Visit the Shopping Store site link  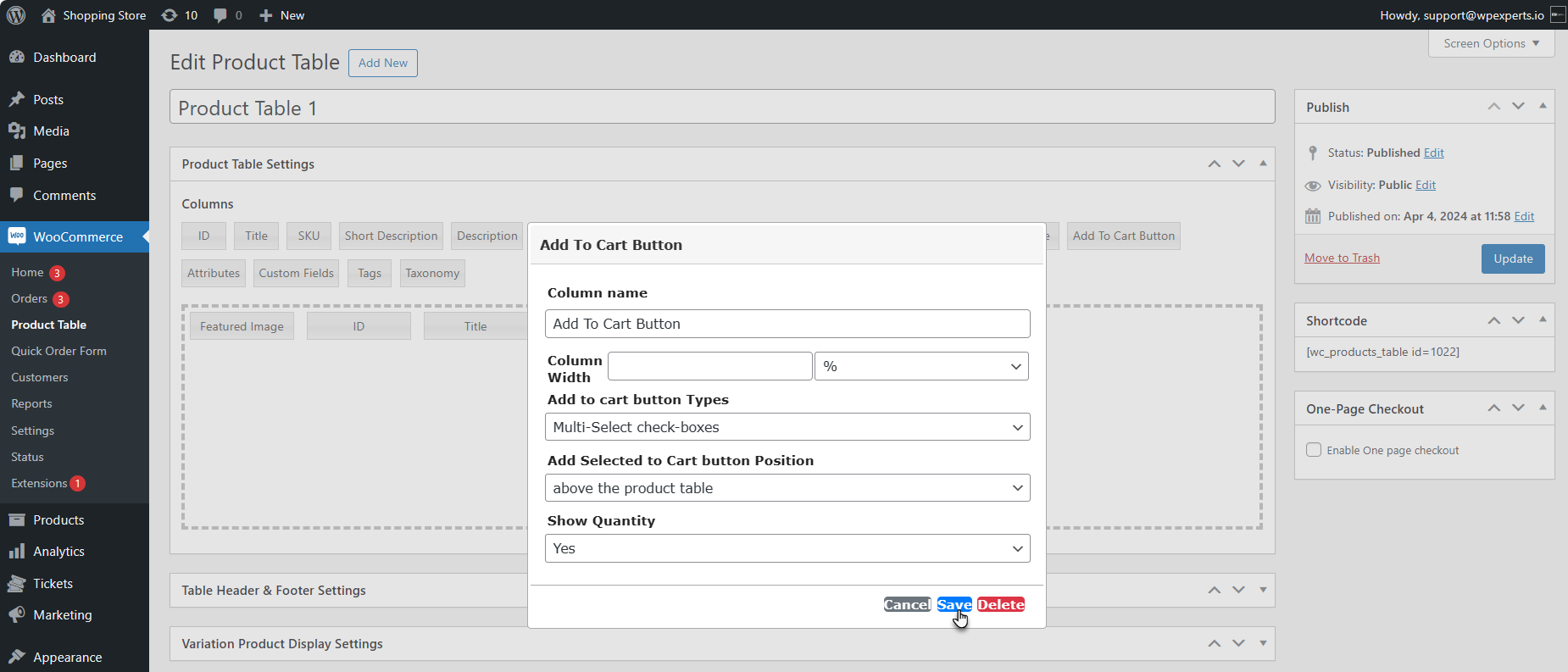tap(93, 15)
